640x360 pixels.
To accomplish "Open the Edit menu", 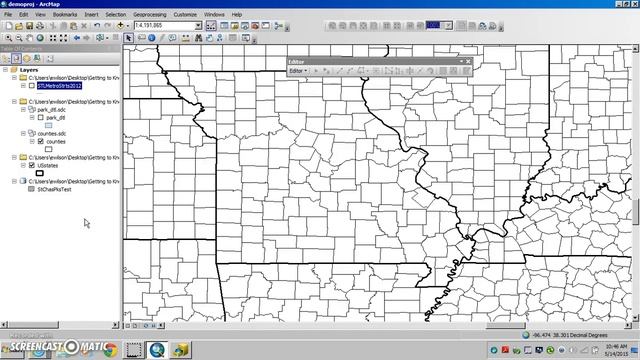I will click(24, 14).
